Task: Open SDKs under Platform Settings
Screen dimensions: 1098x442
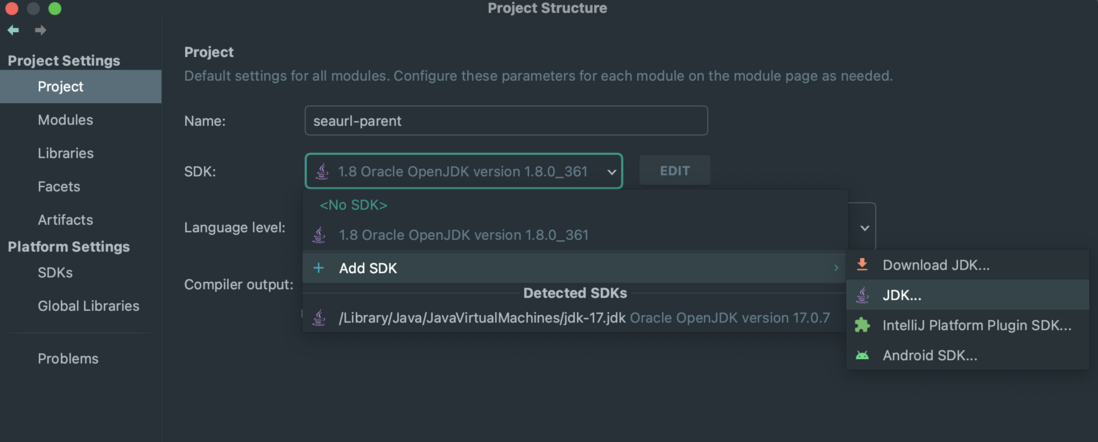Action: pyautogui.click(x=55, y=272)
